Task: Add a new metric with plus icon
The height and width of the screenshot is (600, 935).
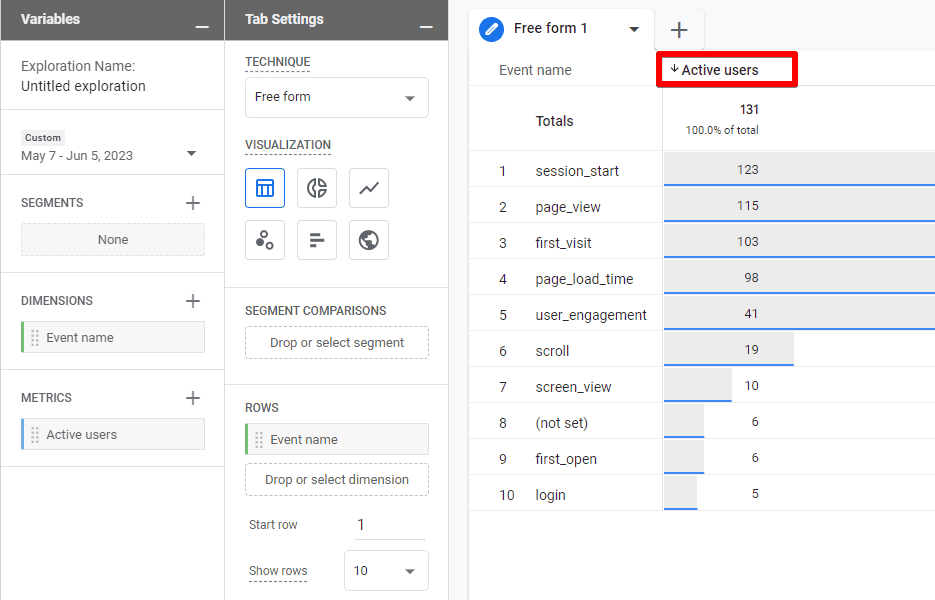Action: click(193, 398)
